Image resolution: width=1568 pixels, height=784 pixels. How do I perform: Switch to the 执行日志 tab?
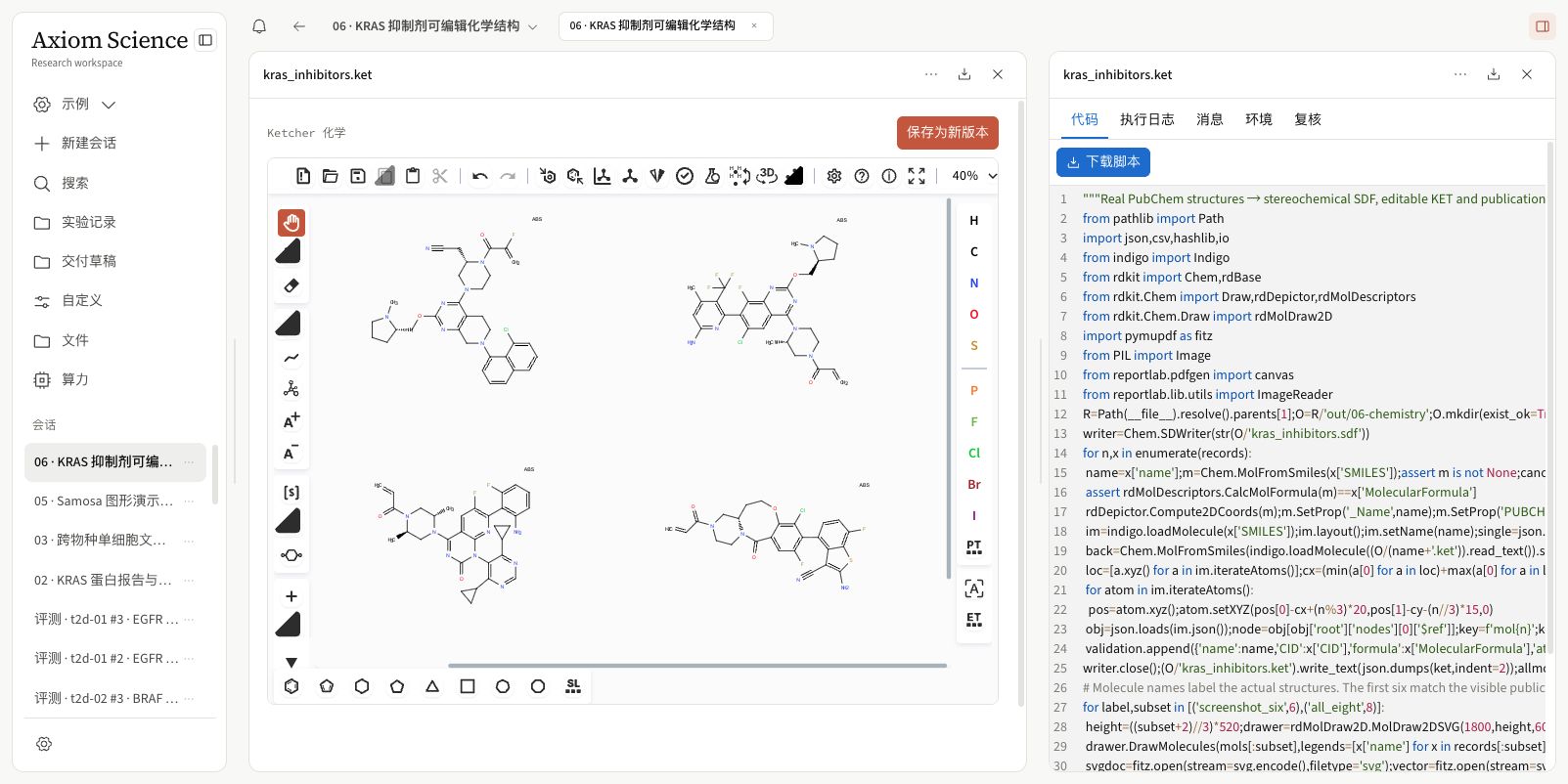pyautogui.click(x=1146, y=119)
